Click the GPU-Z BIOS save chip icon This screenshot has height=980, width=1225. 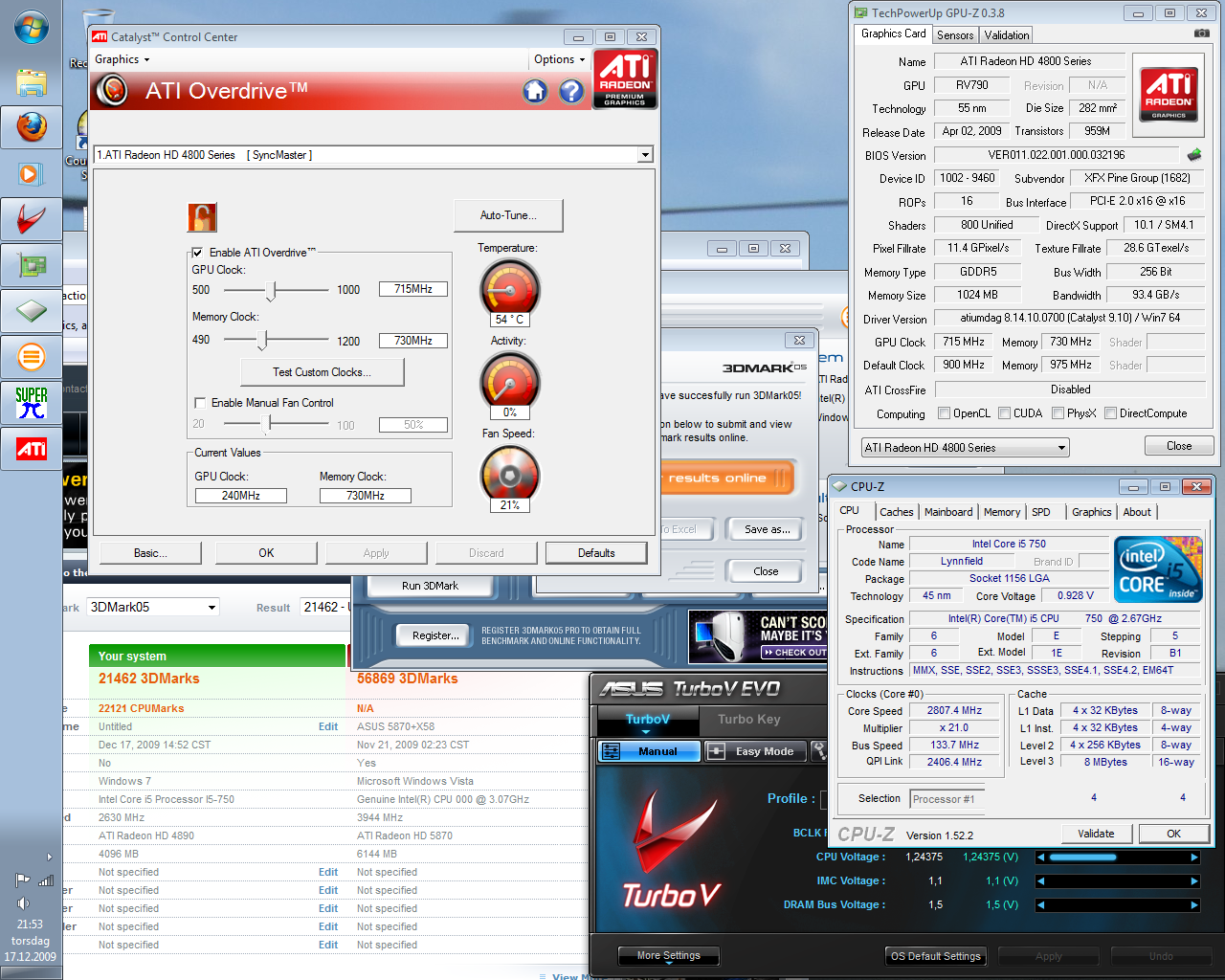1194,154
